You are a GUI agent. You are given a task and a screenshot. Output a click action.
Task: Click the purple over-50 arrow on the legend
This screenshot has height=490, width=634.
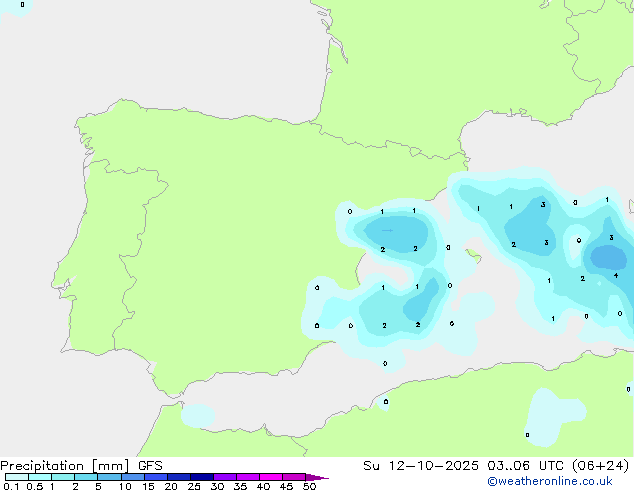tap(317, 478)
